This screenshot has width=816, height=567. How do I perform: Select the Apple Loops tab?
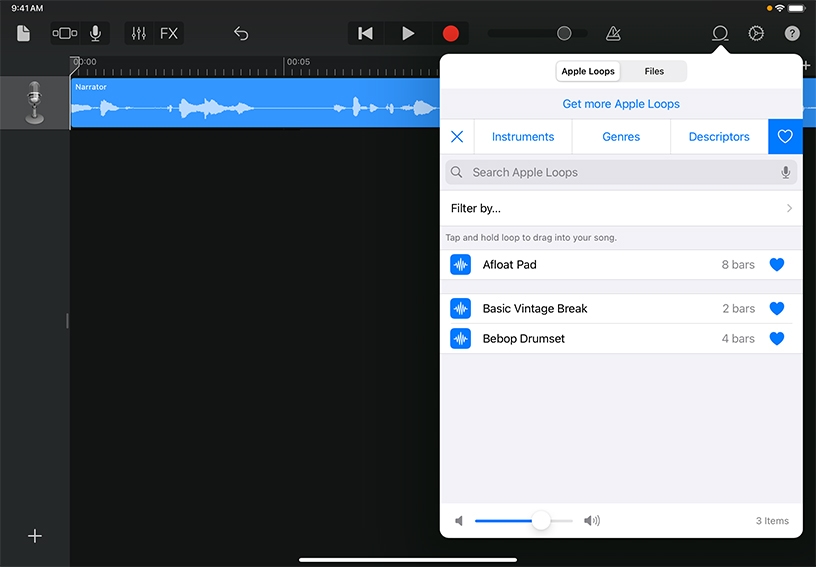588,72
